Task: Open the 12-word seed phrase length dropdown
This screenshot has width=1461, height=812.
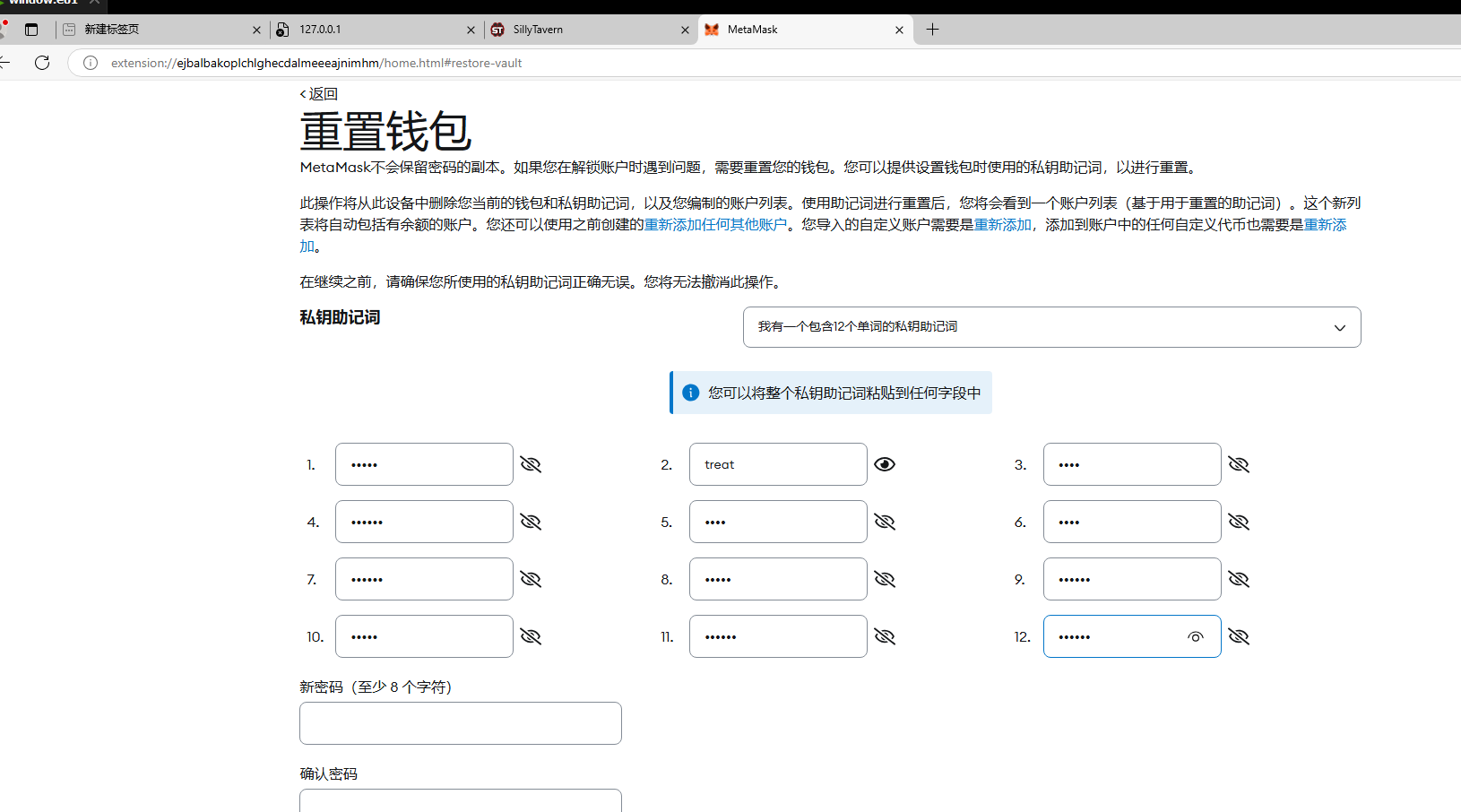Action: [x=1051, y=327]
